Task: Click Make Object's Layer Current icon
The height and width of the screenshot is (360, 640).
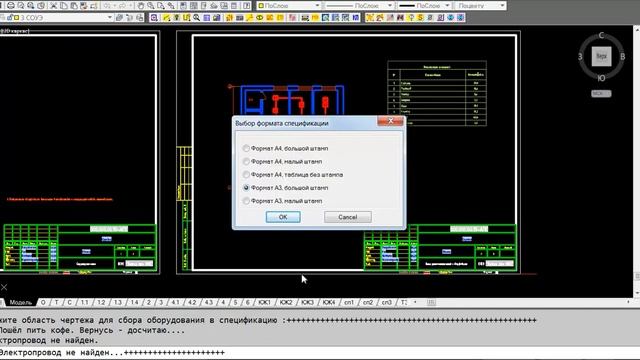Action: (x=119, y=18)
